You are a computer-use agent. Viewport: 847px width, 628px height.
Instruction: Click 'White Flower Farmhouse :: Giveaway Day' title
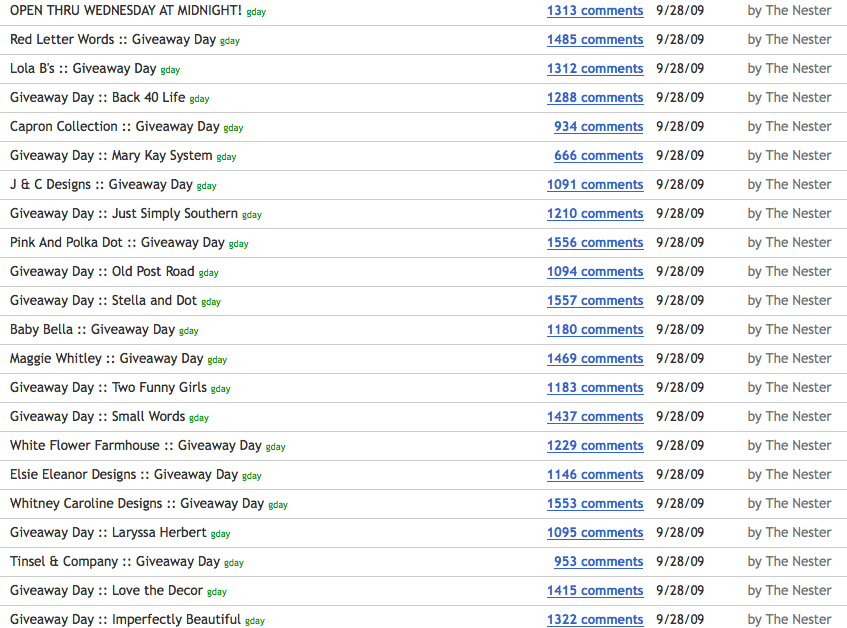tap(136, 445)
